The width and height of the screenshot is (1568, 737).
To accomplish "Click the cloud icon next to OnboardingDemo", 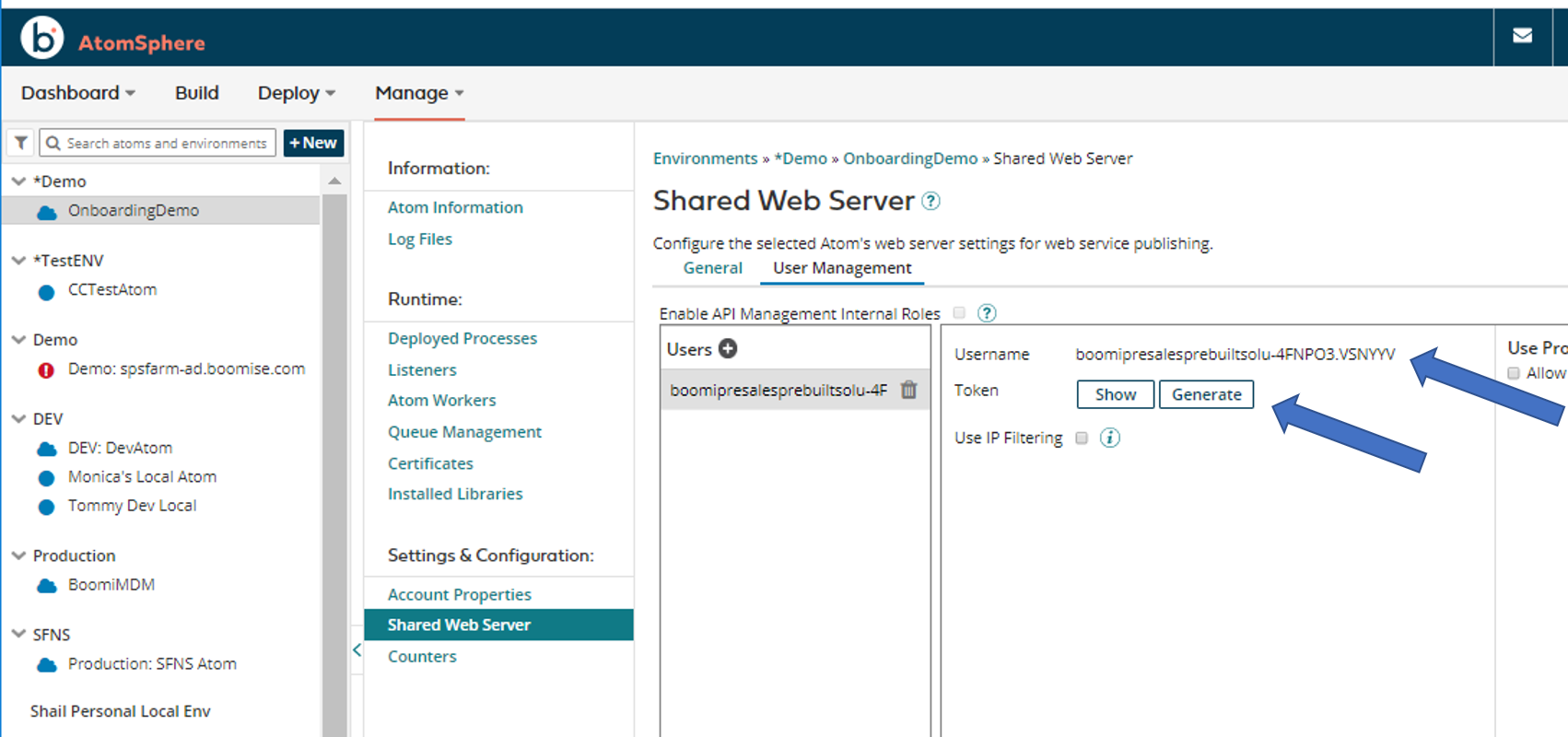I will coord(47,212).
